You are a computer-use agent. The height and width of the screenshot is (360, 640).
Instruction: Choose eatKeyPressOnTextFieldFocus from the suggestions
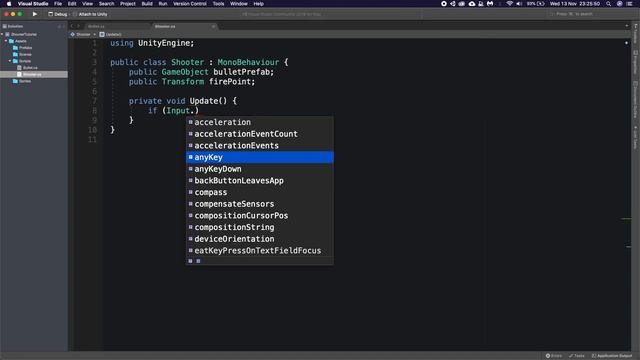[x=260, y=251]
